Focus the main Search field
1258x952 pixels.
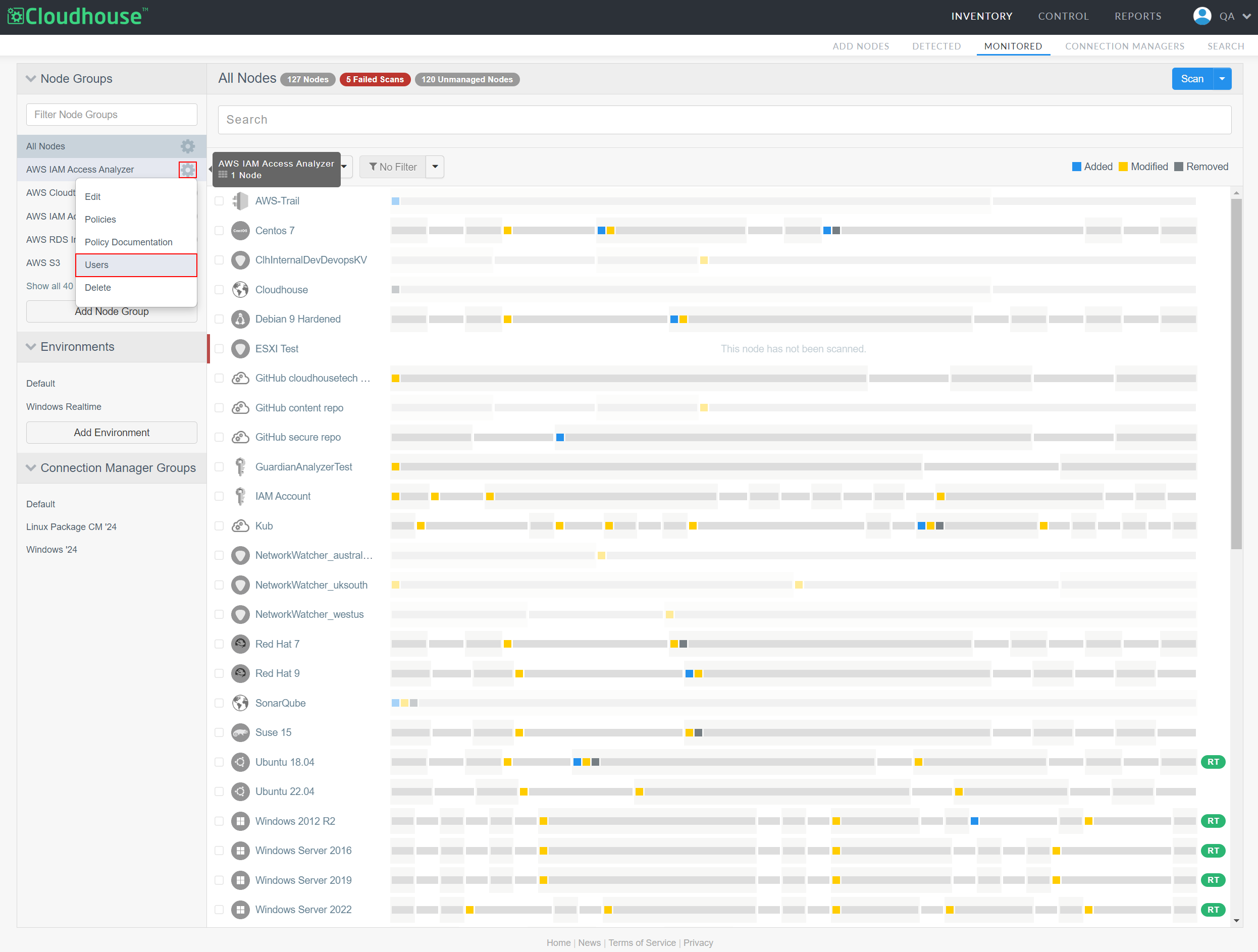click(724, 120)
